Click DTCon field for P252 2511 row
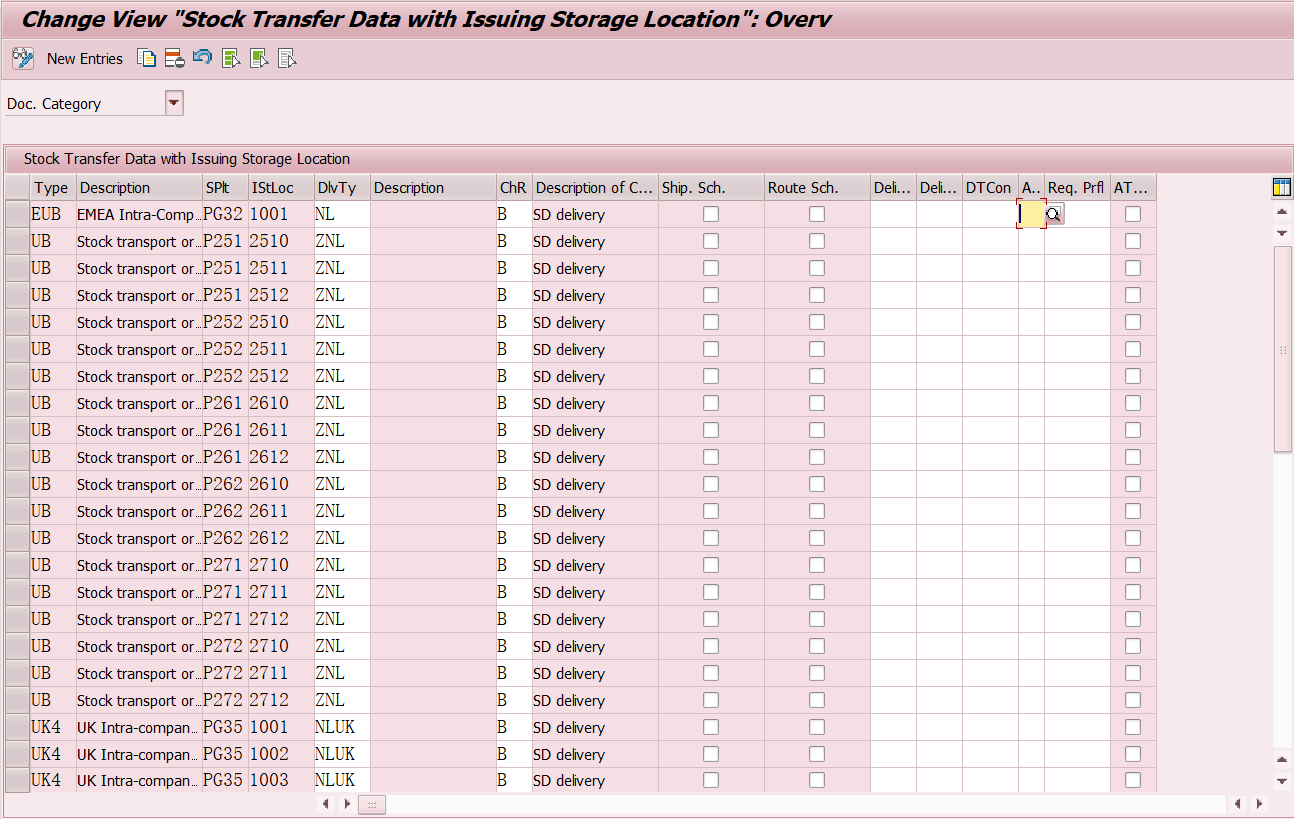Image resolution: width=1294 pixels, height=819 pixels. (990, 349)
